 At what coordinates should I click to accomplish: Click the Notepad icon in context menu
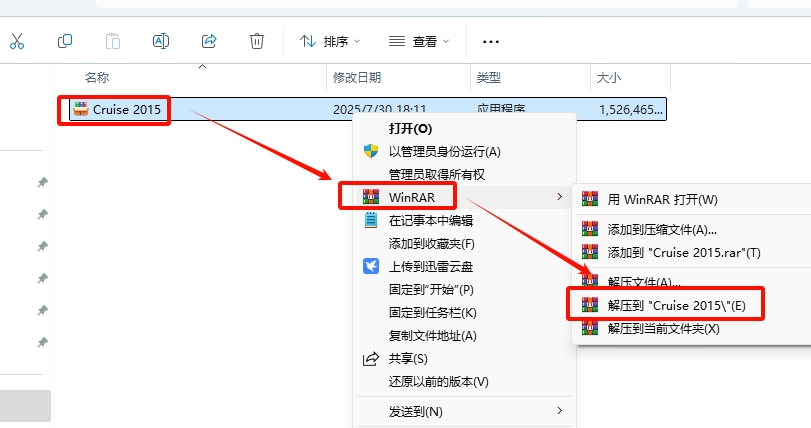[371, 220]
